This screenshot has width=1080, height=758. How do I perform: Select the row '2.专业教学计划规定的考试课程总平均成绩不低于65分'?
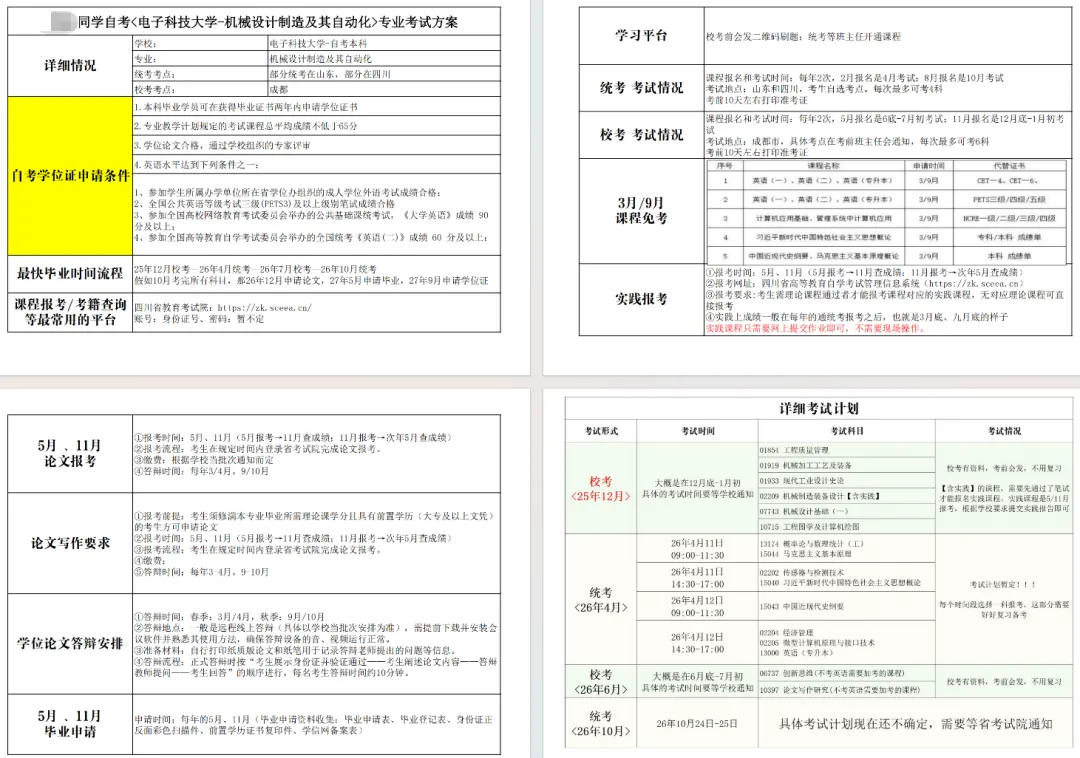316,126
